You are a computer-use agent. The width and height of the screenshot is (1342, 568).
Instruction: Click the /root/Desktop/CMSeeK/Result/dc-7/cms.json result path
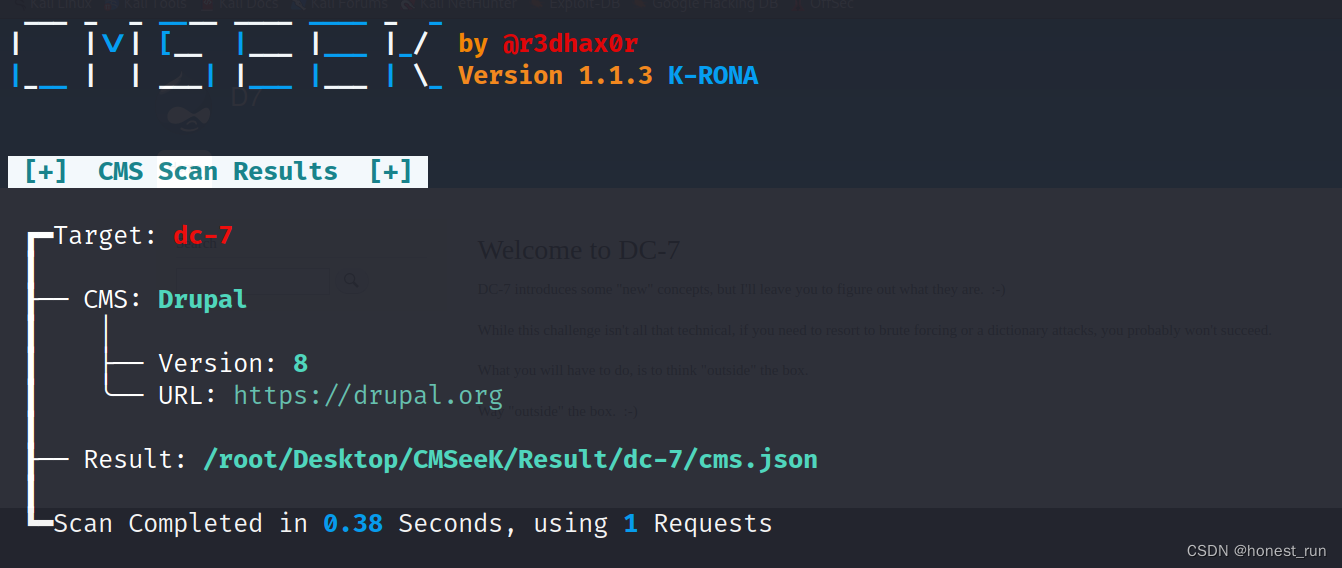510,459
